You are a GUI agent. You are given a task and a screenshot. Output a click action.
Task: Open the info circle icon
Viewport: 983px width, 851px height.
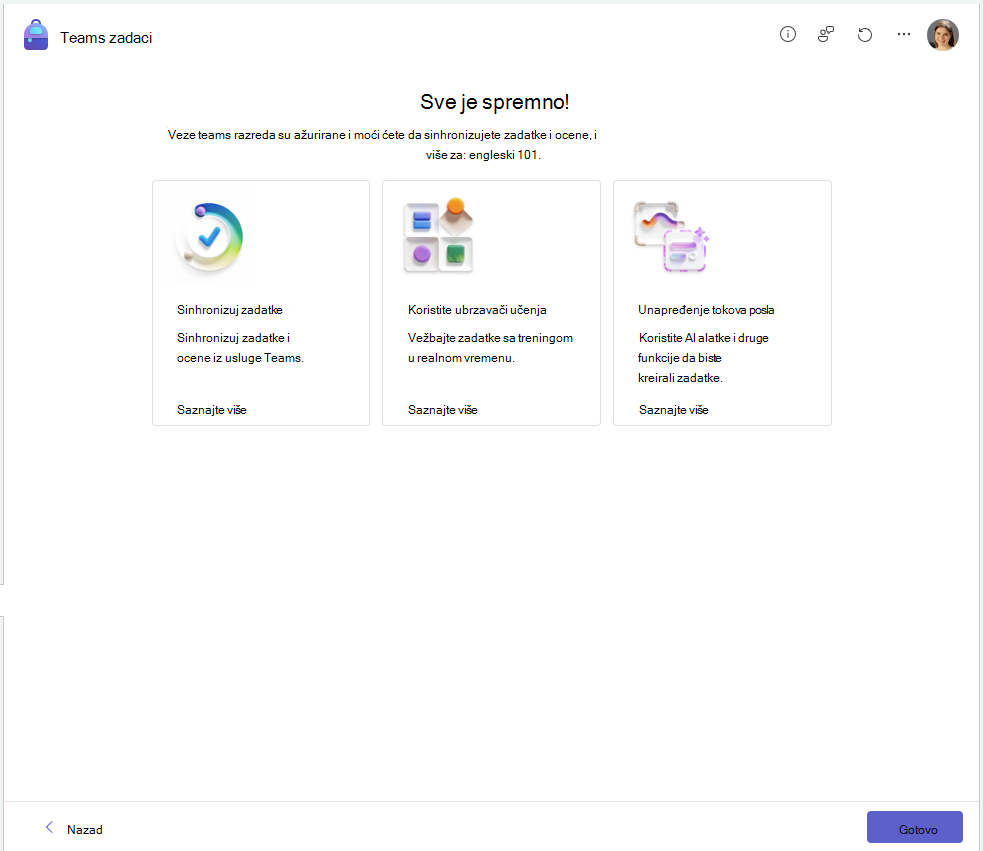[787, 34]
